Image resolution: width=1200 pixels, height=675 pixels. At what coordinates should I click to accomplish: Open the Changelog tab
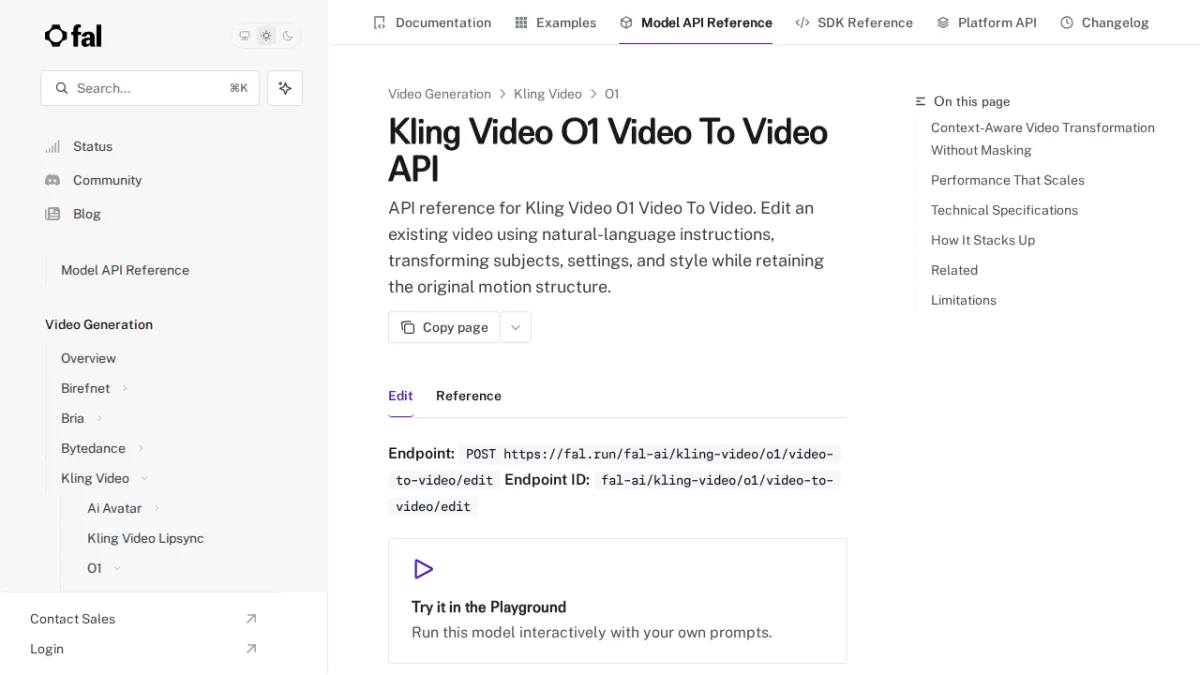click(1104, 22)
